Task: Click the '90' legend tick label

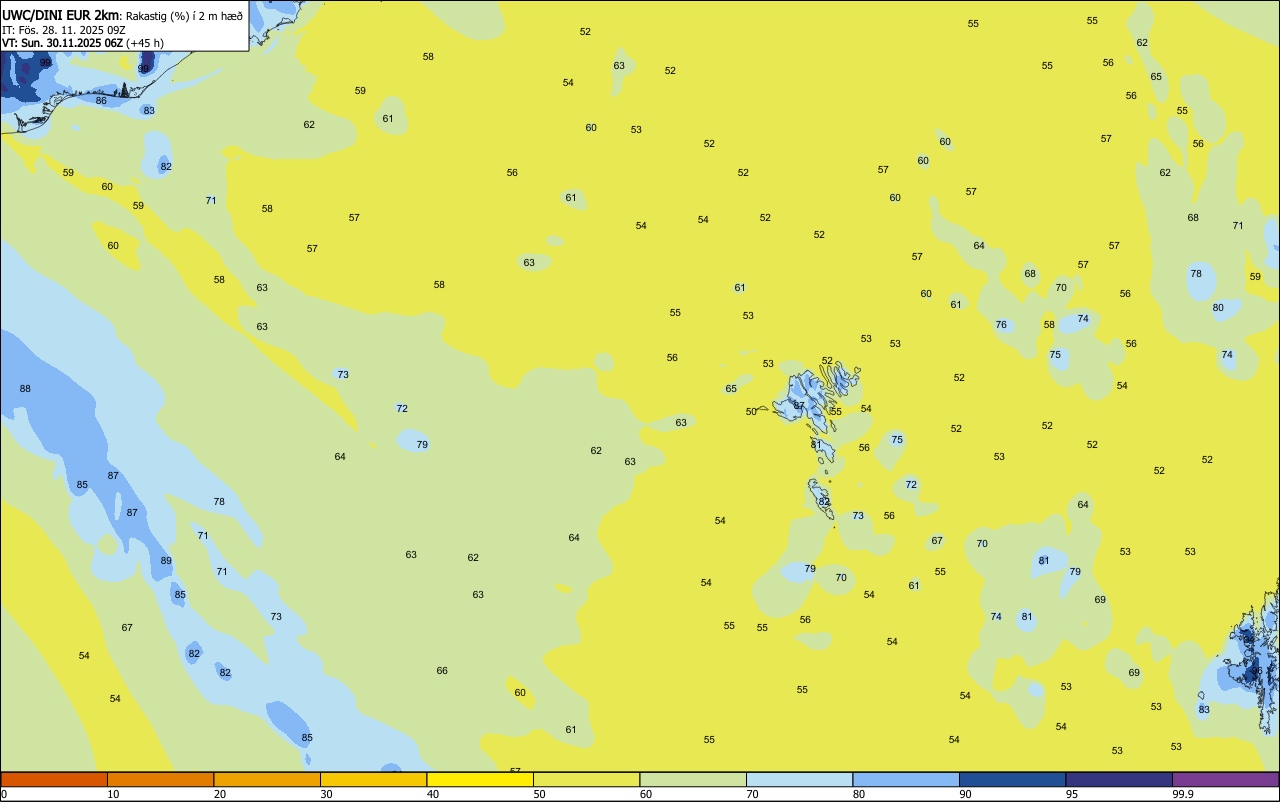Action: click(x=965, y=794)
